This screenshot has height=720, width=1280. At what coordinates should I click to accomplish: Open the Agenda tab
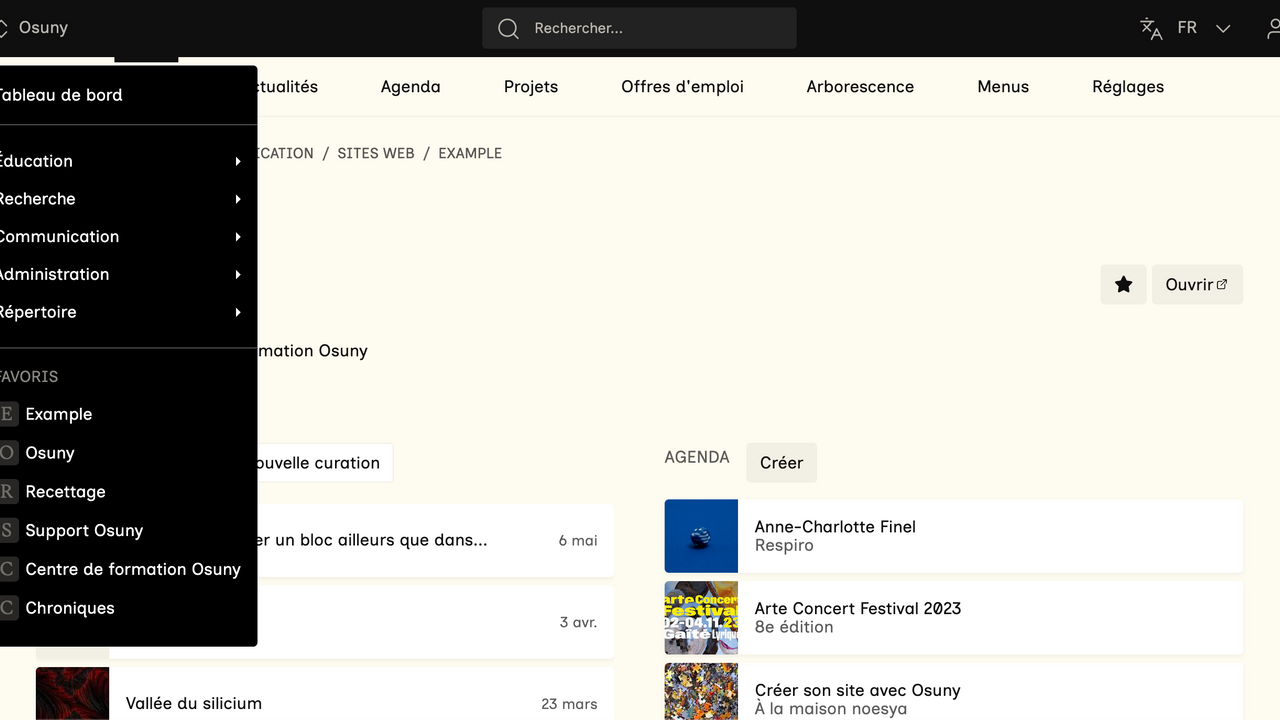coord(410,87)
